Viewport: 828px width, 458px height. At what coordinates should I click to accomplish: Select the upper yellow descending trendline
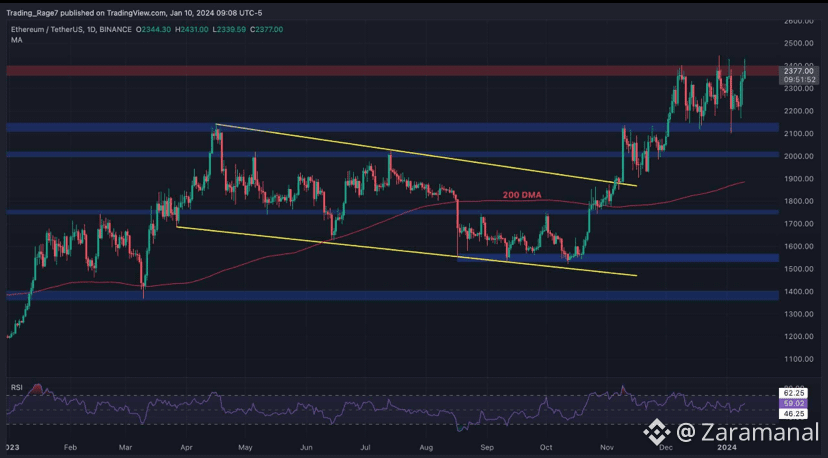click(x=426, y=155)
